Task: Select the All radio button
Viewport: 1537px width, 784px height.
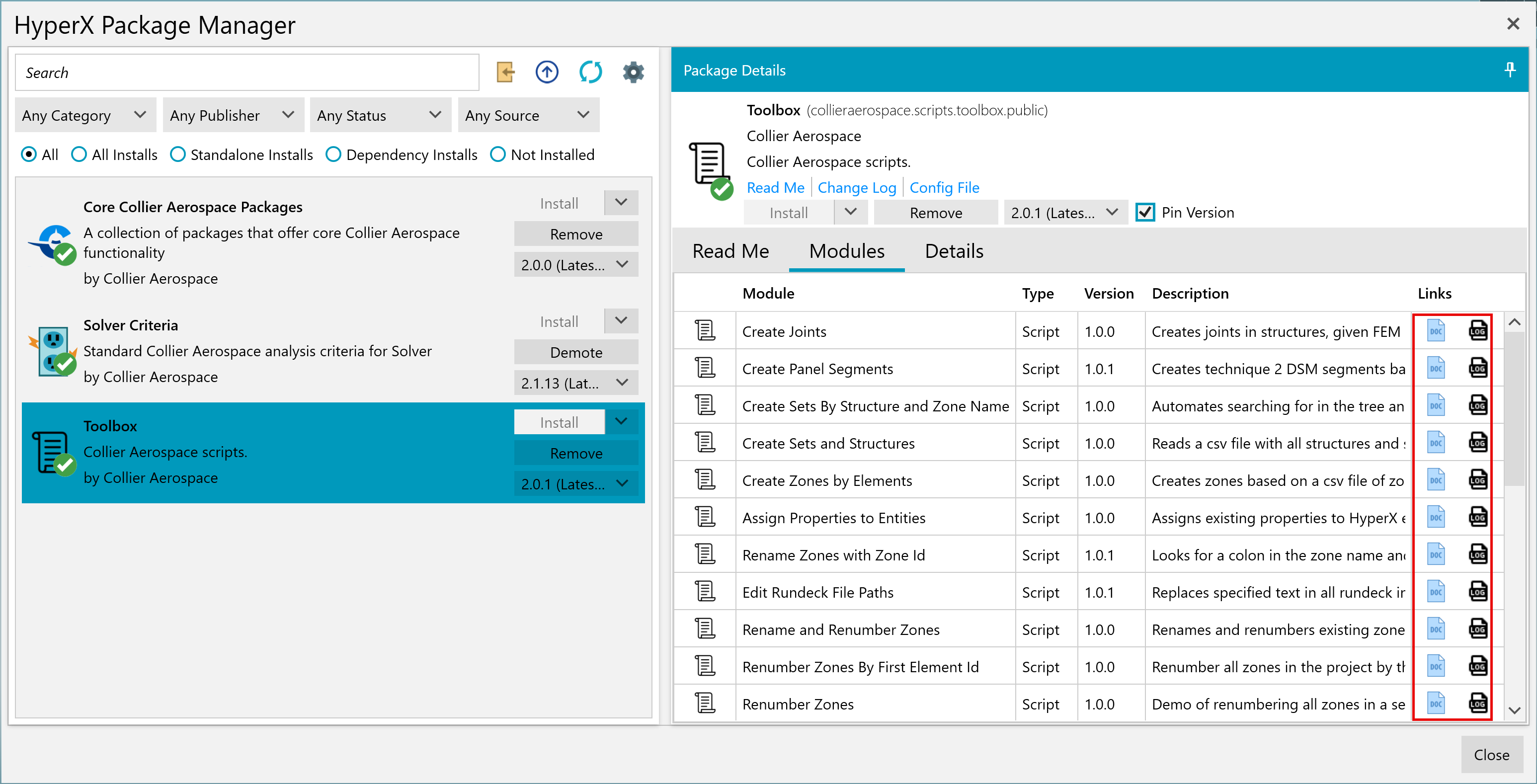Action: coord(28,155)
